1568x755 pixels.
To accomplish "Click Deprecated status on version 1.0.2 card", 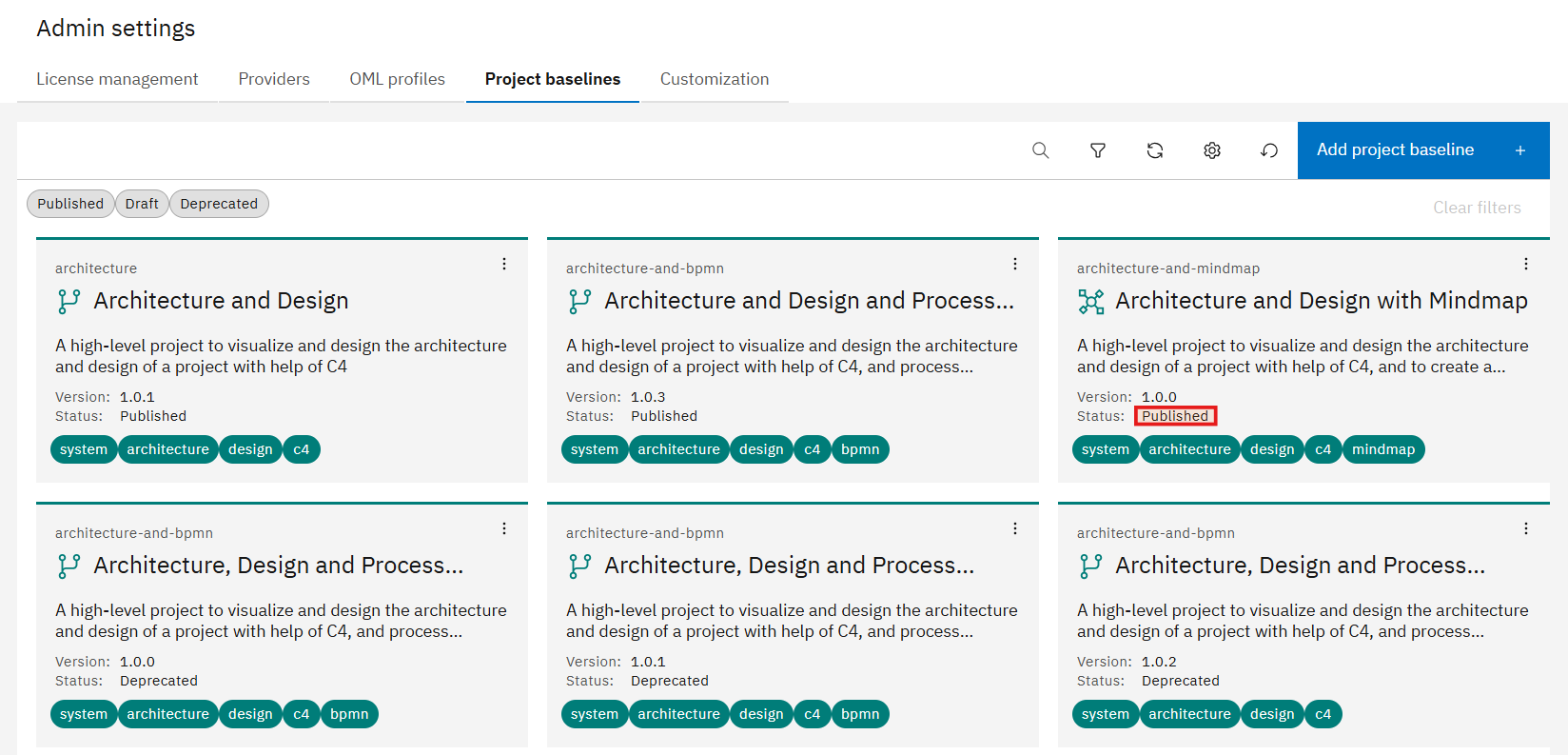I will (x=1181, y=681).
